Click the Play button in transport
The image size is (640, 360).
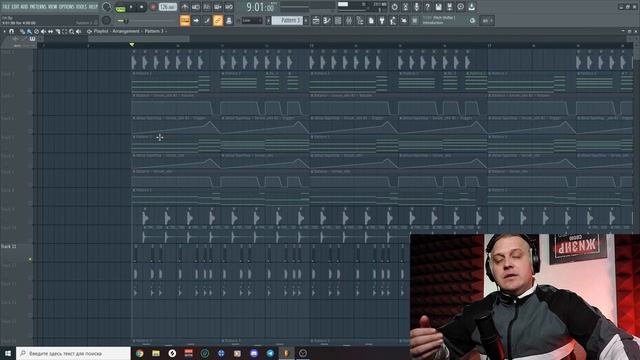coord(131,7)
